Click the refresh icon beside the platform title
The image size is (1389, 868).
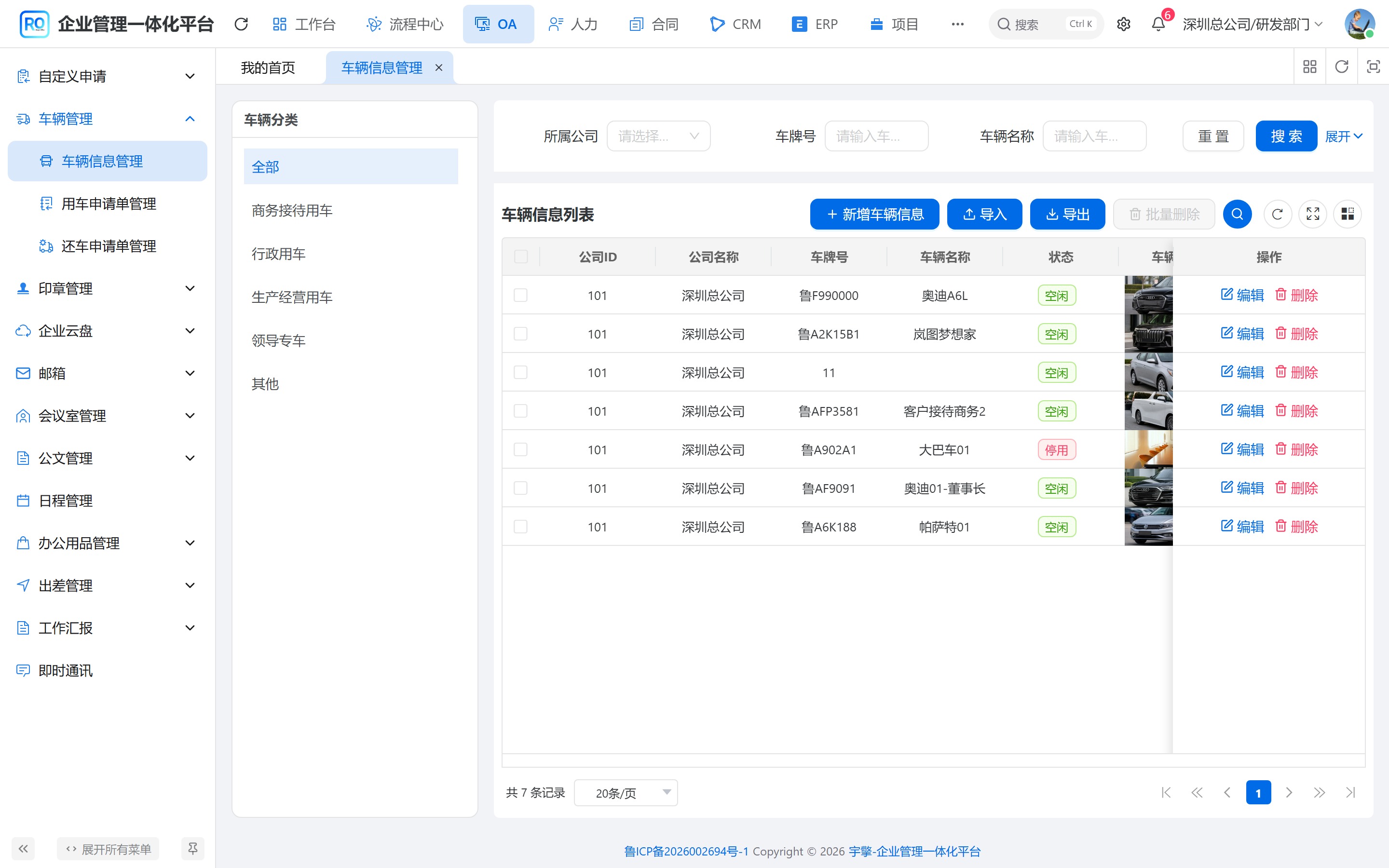(x=241, y=24)
